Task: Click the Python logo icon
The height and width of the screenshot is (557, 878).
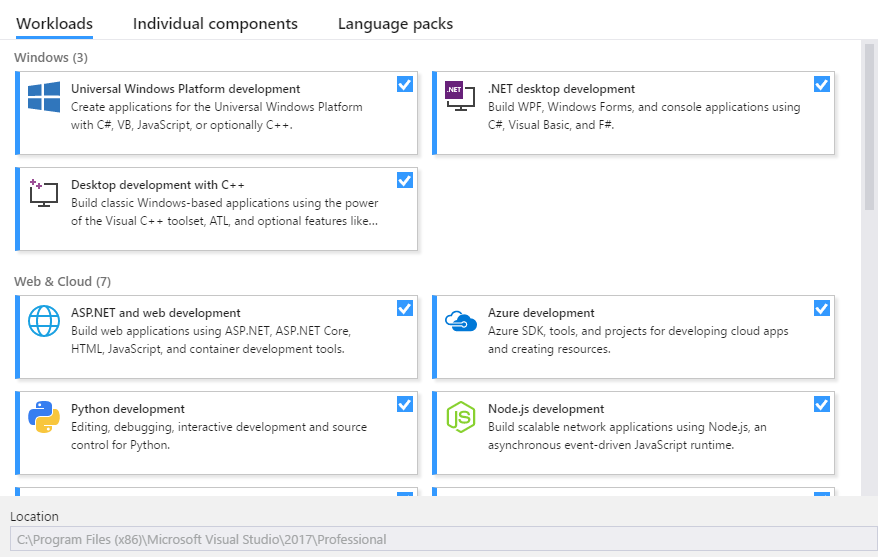Action: click(44, 416)
